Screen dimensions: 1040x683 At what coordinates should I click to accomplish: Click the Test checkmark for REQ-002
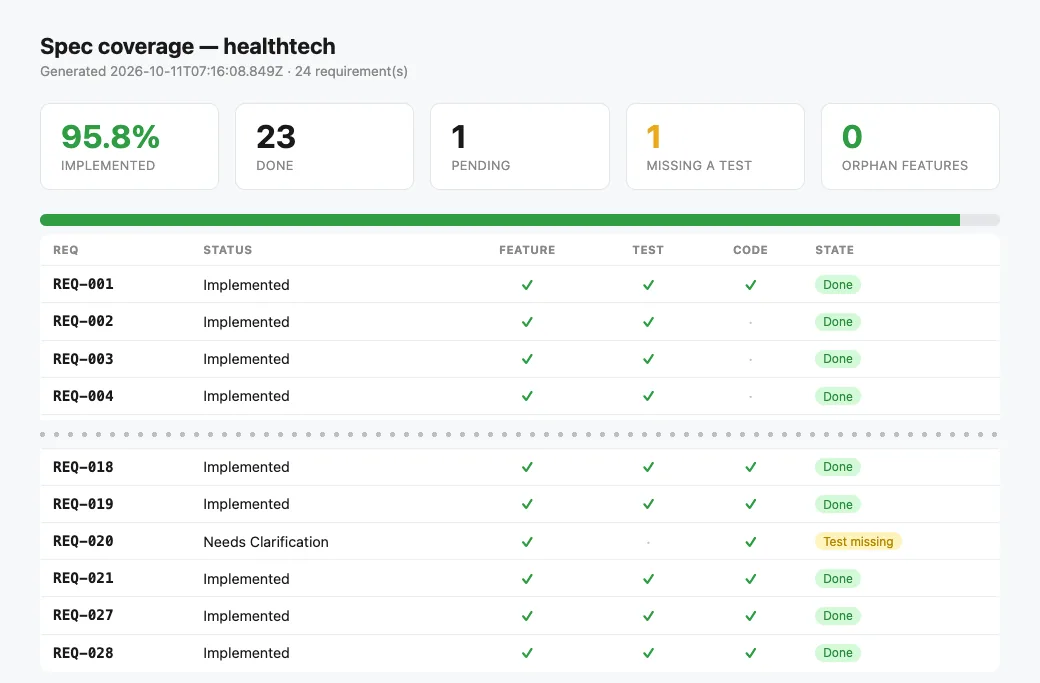(648, 322)
